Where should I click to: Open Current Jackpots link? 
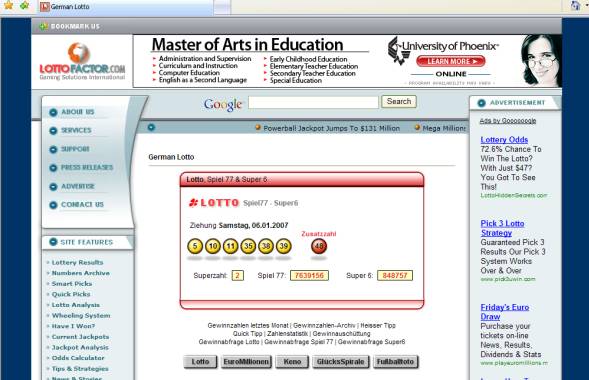click(80, 337)
